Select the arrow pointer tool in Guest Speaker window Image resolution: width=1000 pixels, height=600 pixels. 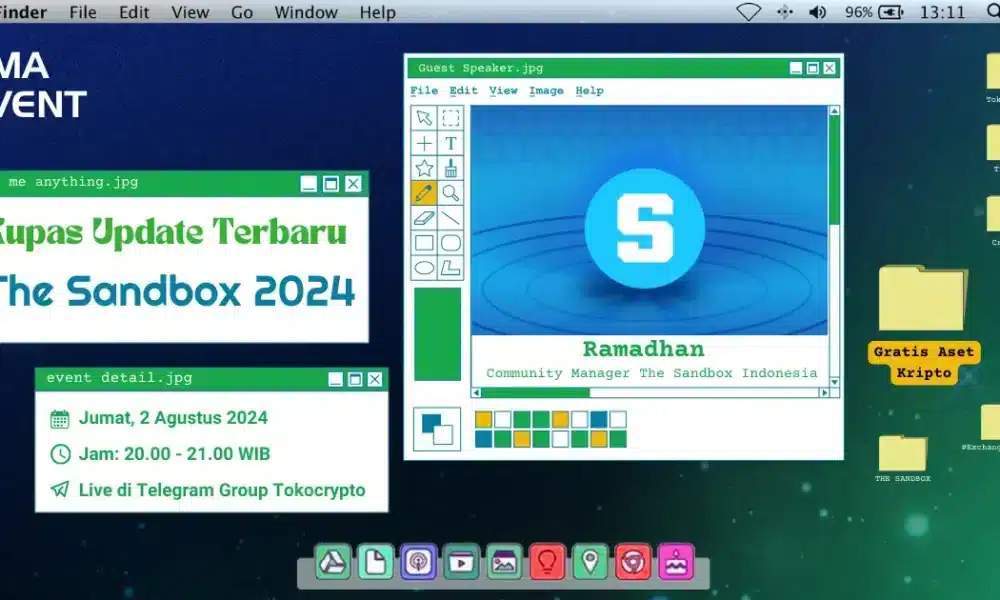[424, 118]
